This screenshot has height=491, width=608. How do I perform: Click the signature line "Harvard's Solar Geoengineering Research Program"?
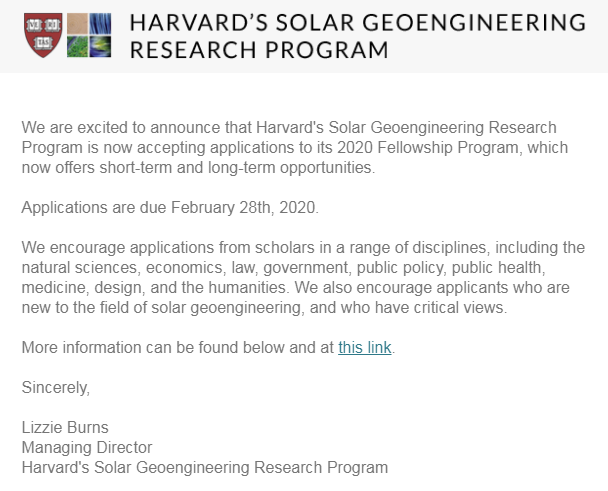pyautogui.click(x=204, y=467)
